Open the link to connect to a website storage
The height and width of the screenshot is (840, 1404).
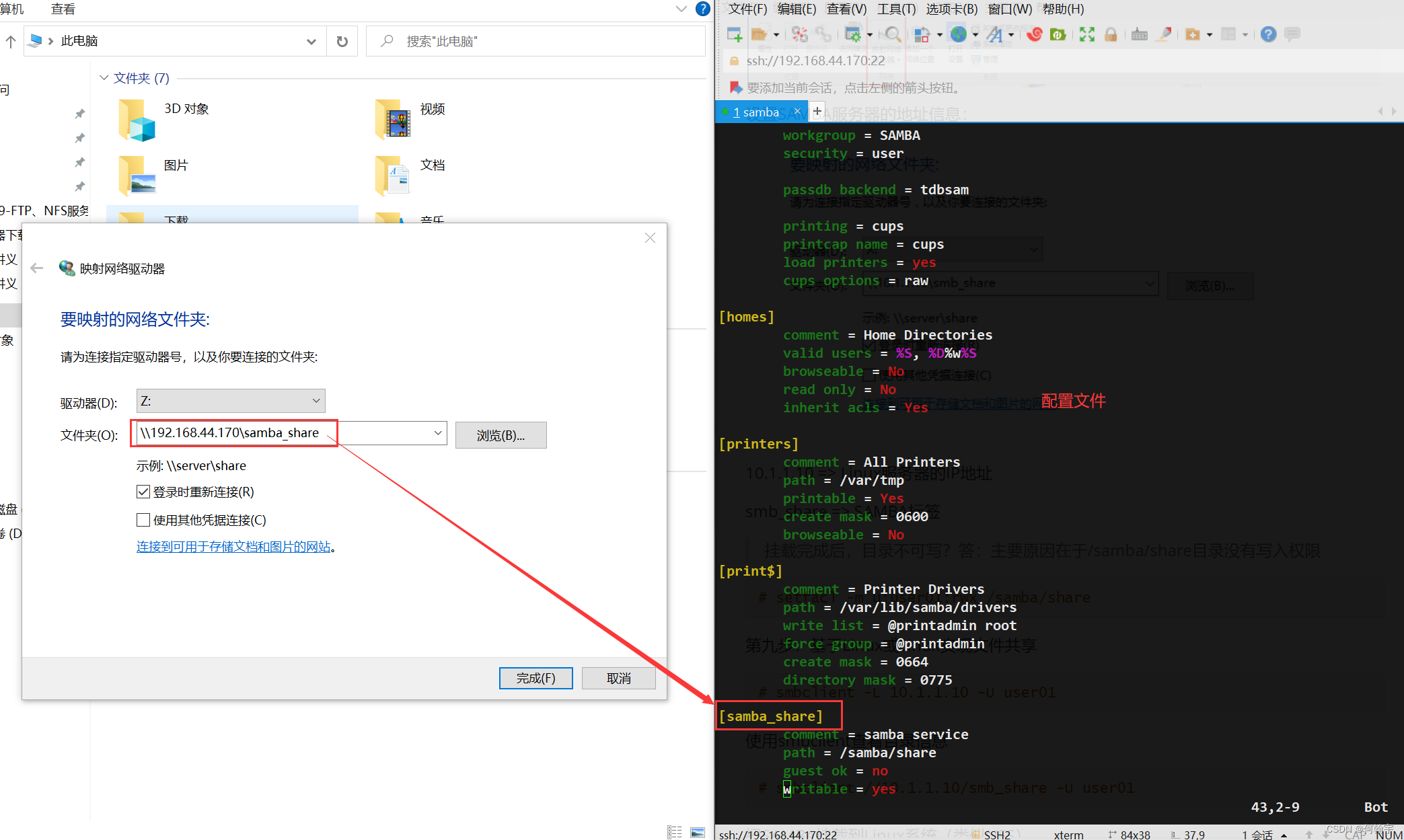coord(233,547)
